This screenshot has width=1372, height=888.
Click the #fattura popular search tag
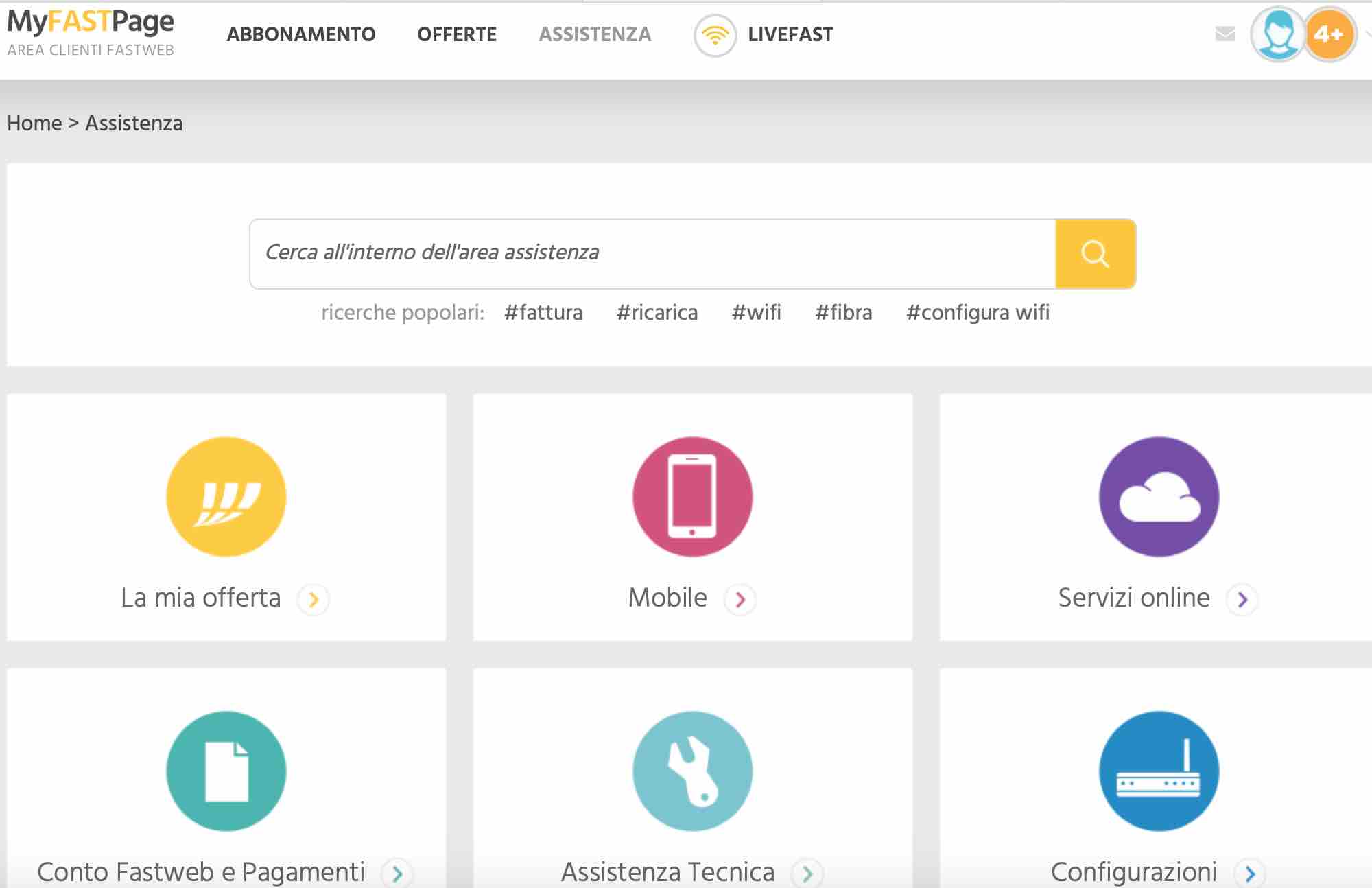click(543, 313)
